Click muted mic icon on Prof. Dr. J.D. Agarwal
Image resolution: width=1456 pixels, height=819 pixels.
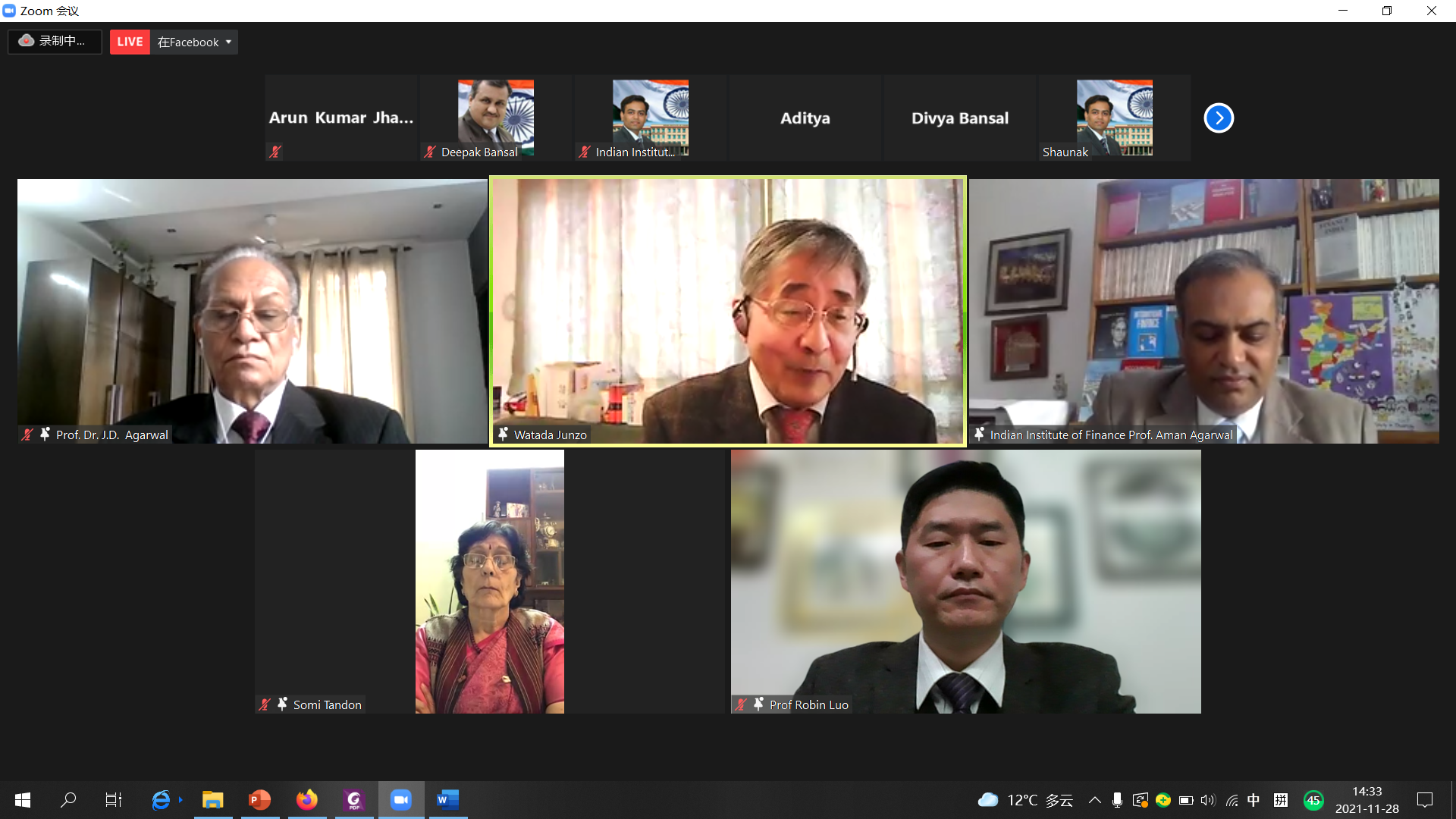point(27,435)
